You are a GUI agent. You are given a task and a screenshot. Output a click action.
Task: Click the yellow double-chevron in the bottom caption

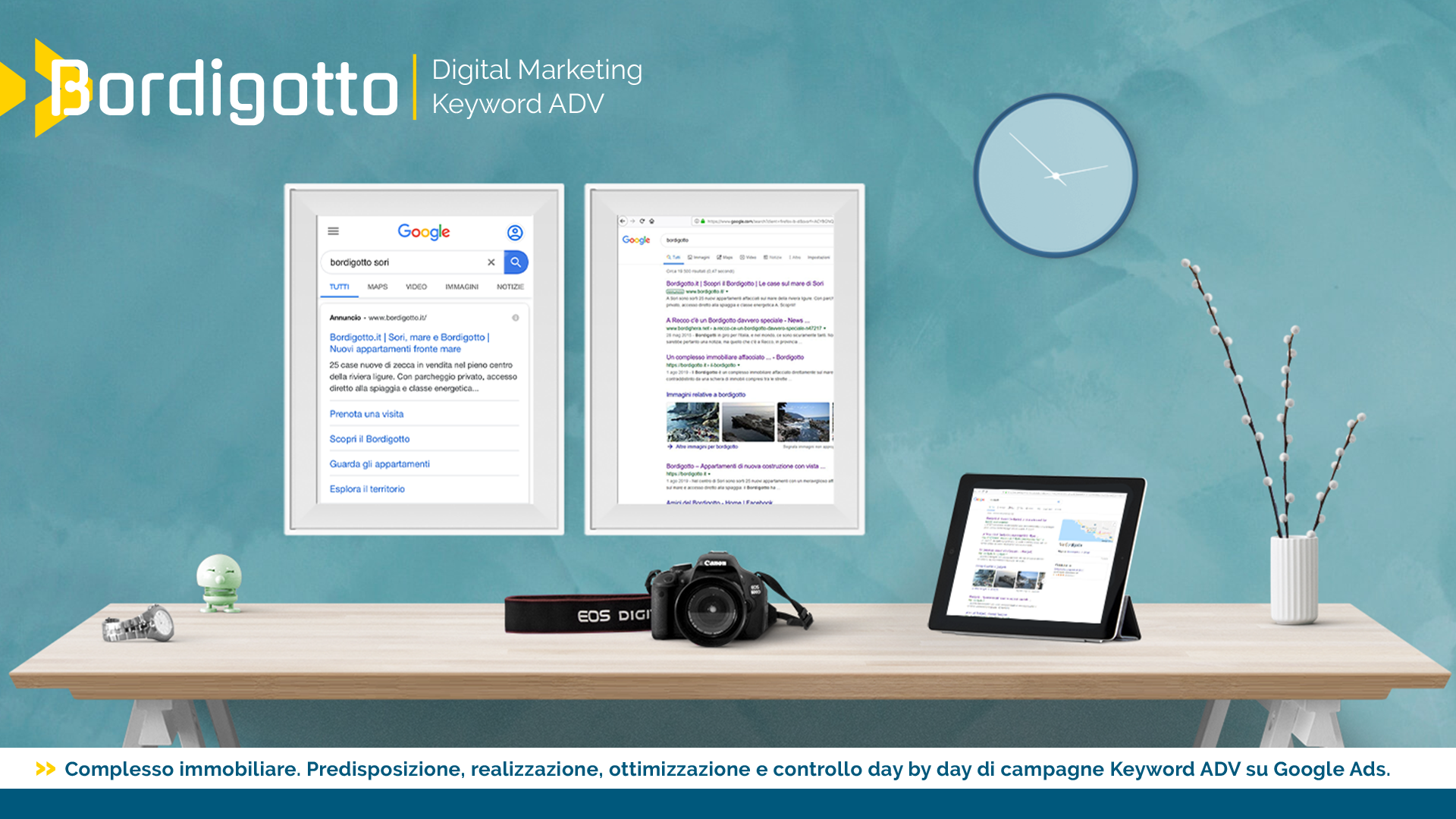click(45, 769)
